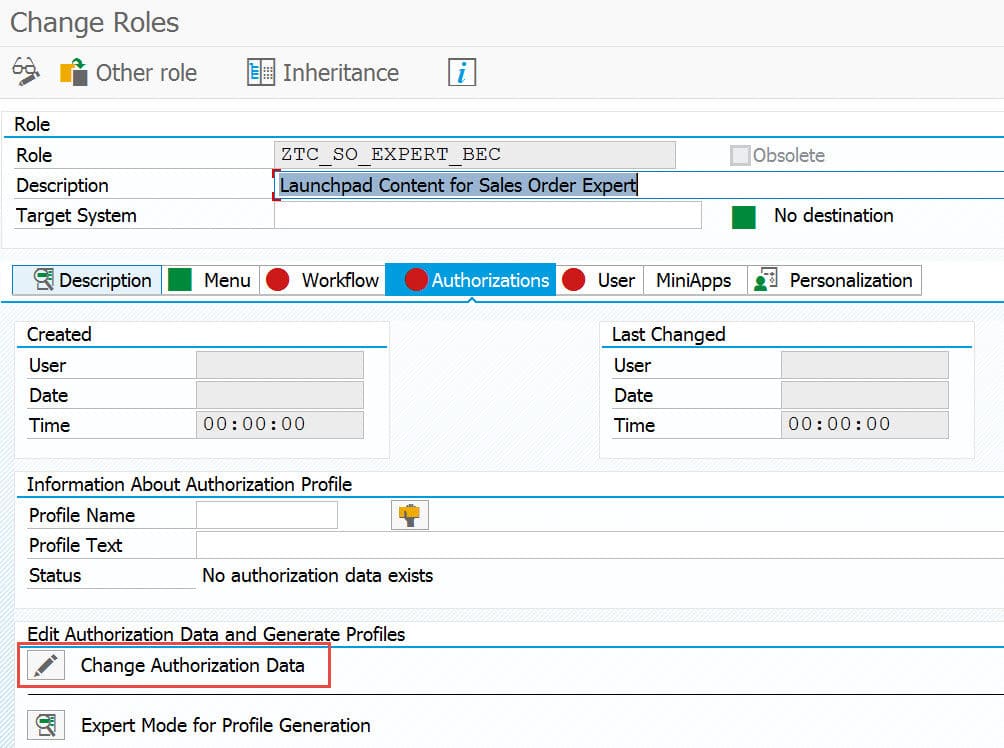Click the propose profile name icon
The height and width of the screenshot is (748, 1004).
[409, 515]
